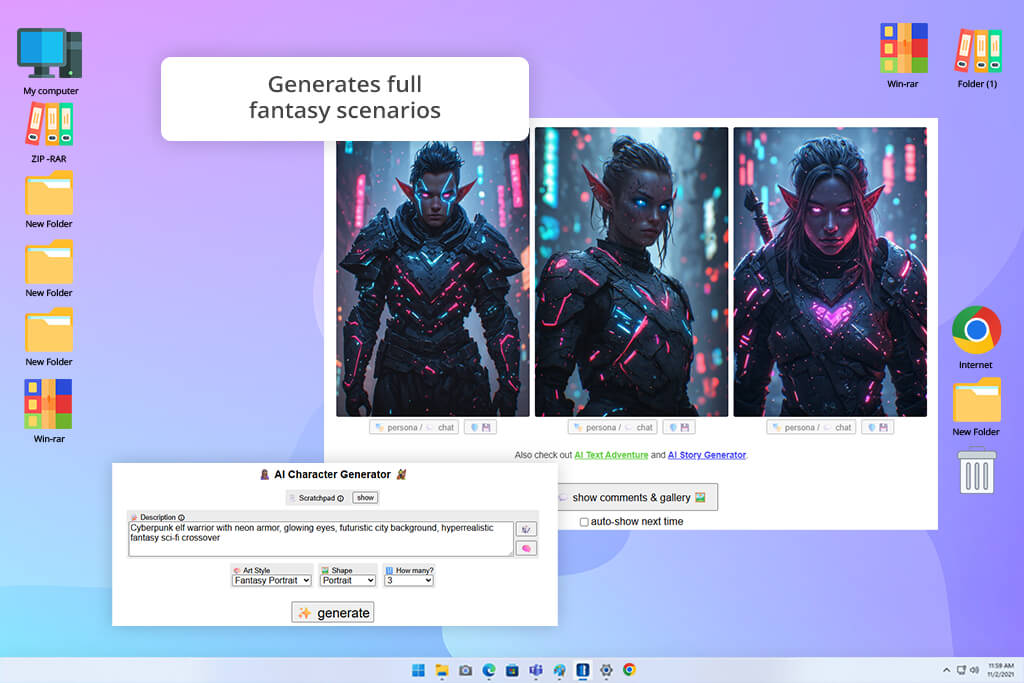Image resolution: width=1024 pixels, height=683 pixels.
Task: Click the dice randomize button beside description
Action: coord(526,529)
